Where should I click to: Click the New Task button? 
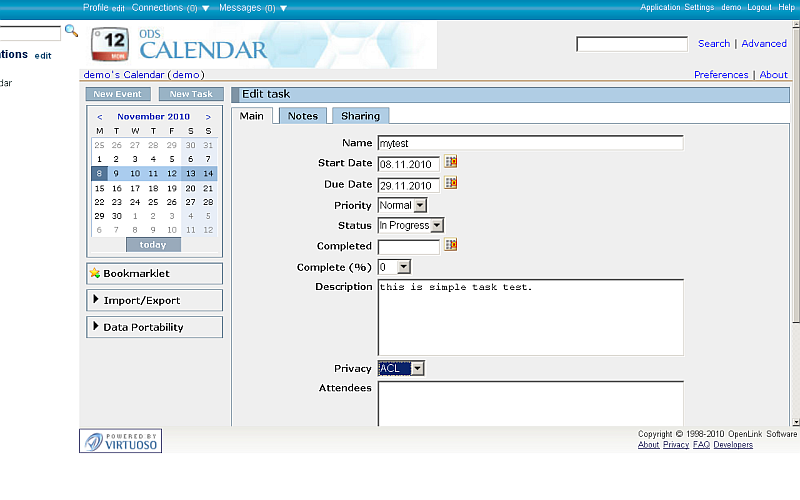pyautogui.click(x=190, y=94)
